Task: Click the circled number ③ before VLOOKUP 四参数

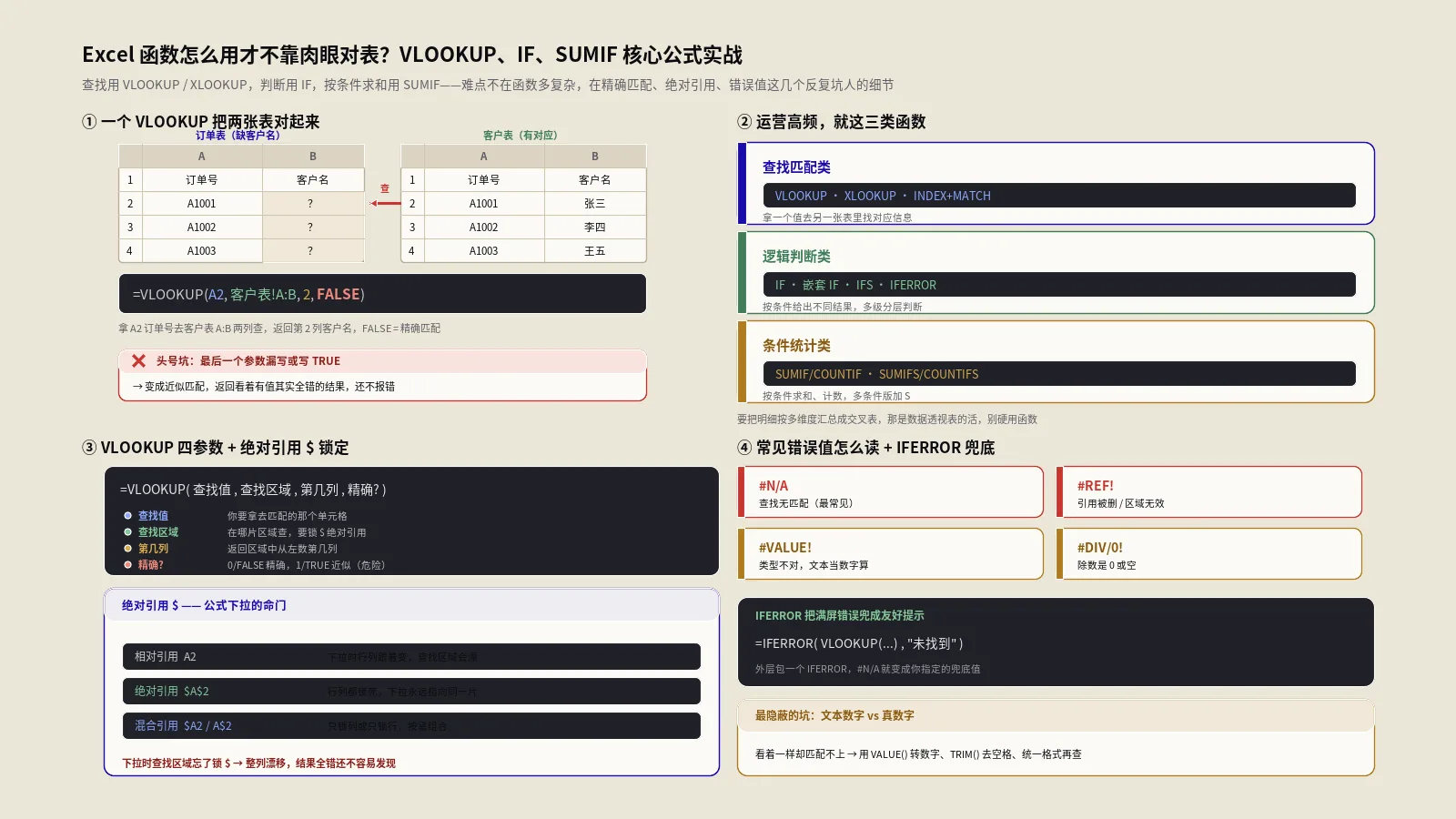Action: [x=89, y=448]
